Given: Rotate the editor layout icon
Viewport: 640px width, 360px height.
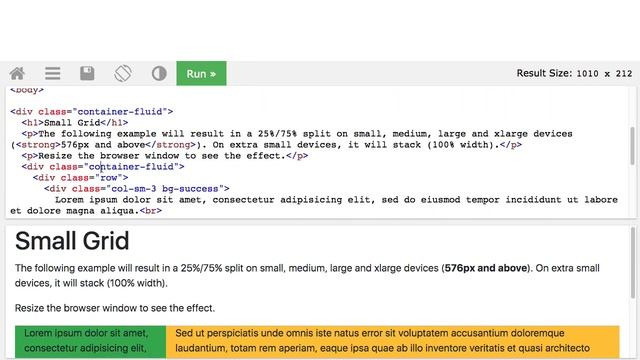Looking at the screenshot, I should pos(123,73).
